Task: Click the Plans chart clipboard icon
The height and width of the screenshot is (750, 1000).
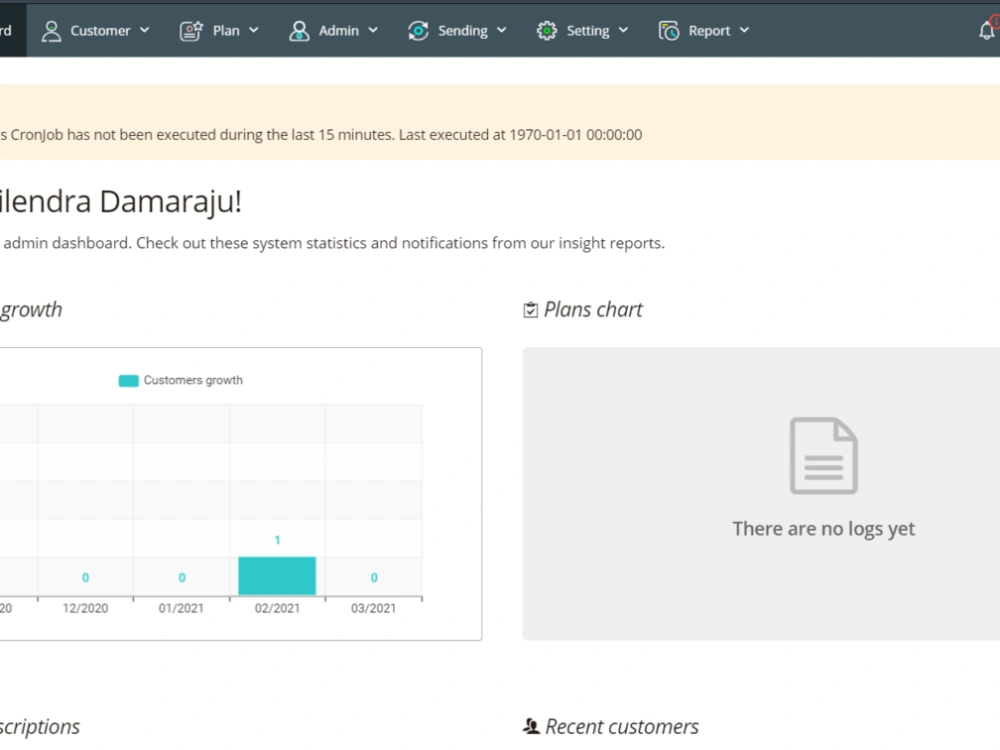Action: click(531, 310)
